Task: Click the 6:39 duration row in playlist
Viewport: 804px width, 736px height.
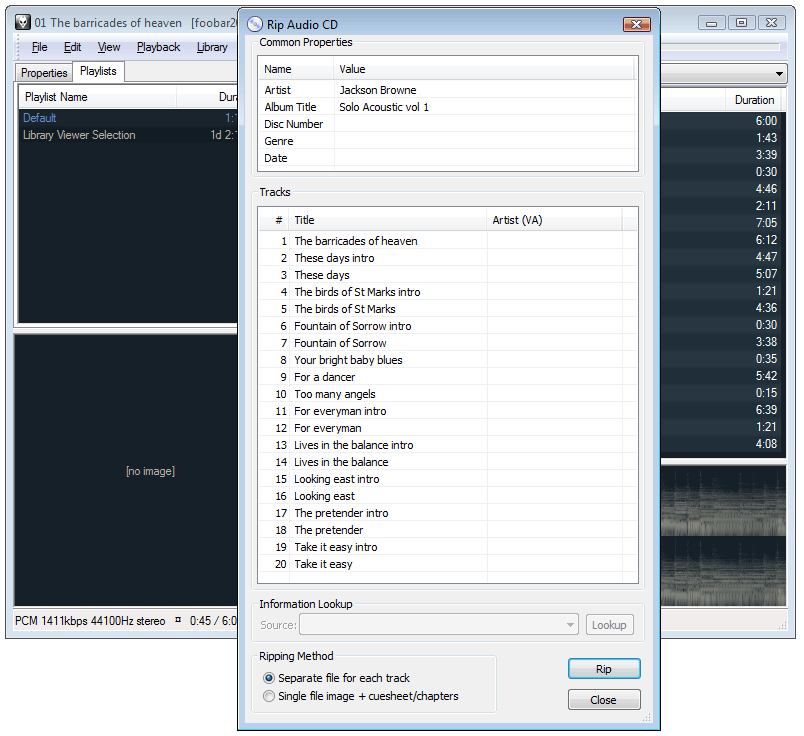Action: coord(723,410)
